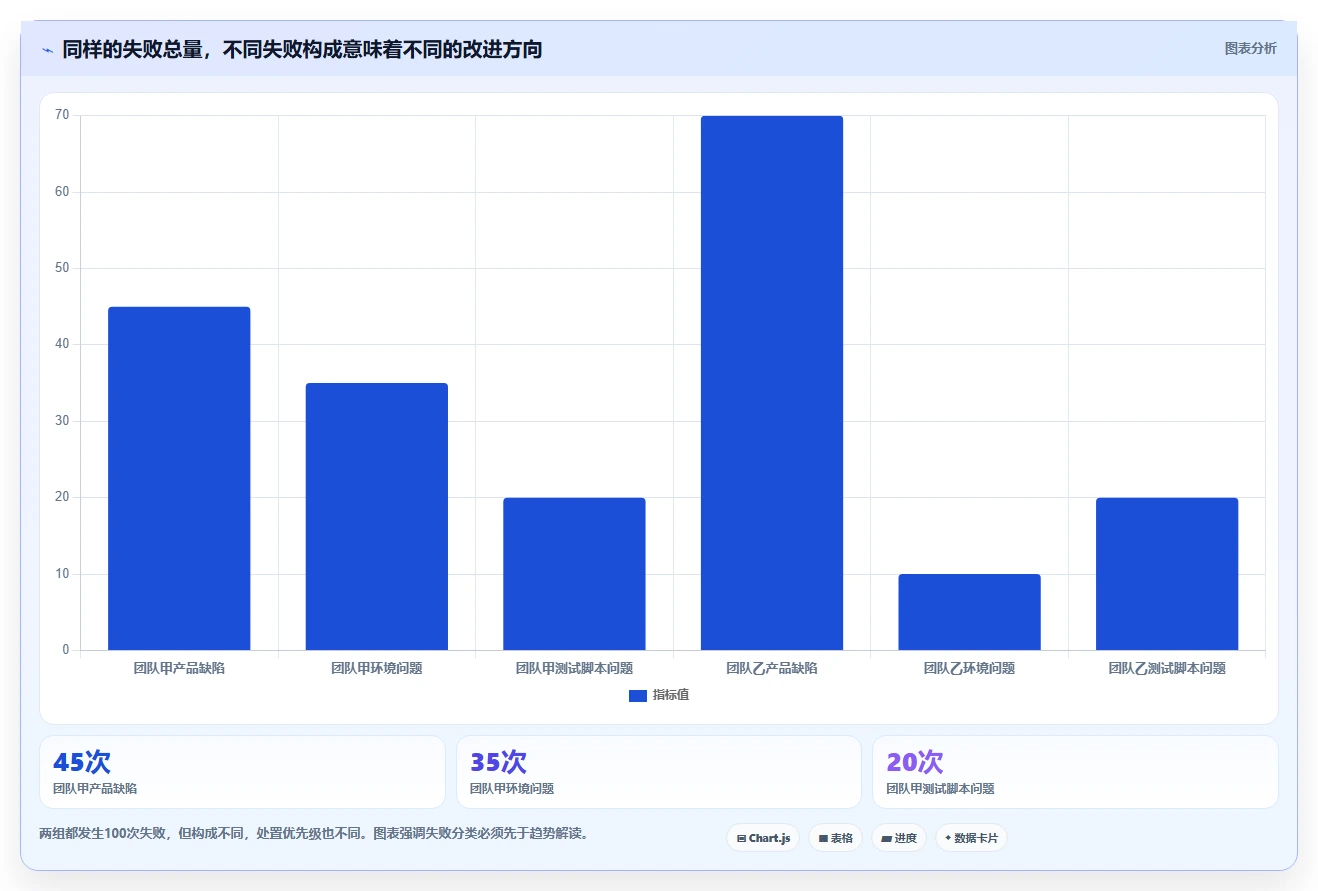Click the 表格 tag chip
The width and height of the screenshot is (1318, 891).
[x=835, y=838]
